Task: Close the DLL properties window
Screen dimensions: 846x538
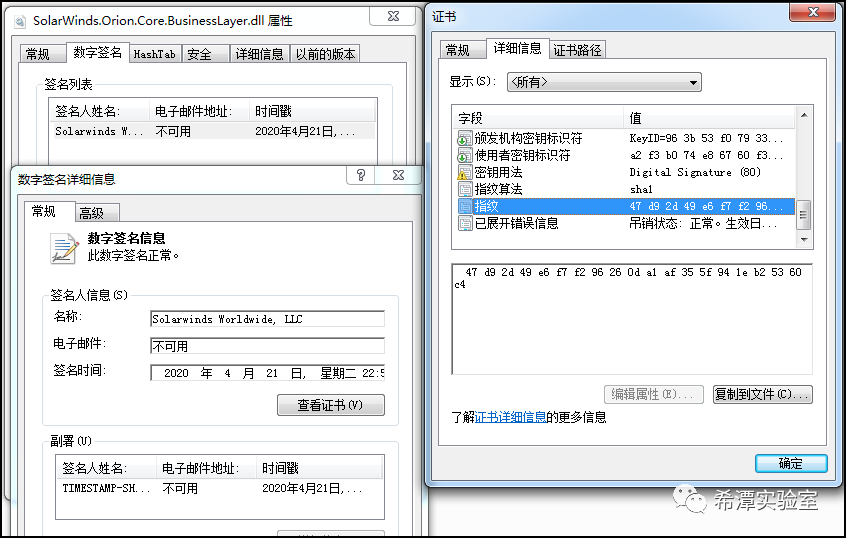Action: click(393, 16)
